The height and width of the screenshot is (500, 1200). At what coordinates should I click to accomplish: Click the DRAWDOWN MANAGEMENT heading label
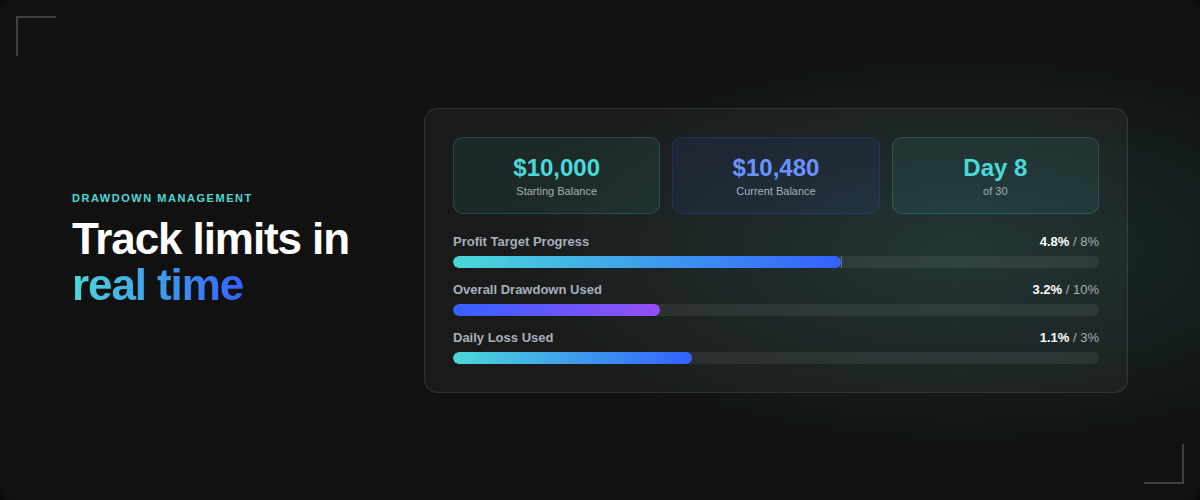click(162, 198)
